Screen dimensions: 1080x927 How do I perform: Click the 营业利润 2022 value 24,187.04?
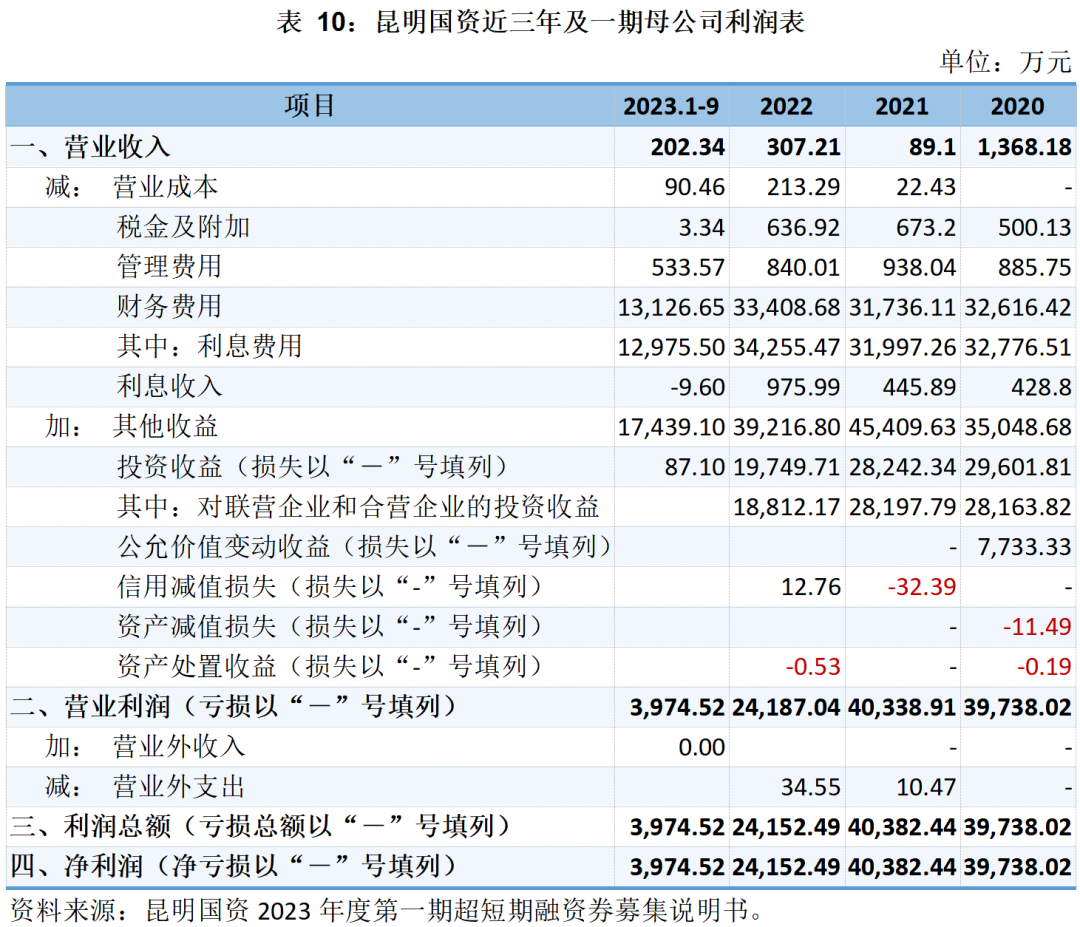tap(786, 707)
